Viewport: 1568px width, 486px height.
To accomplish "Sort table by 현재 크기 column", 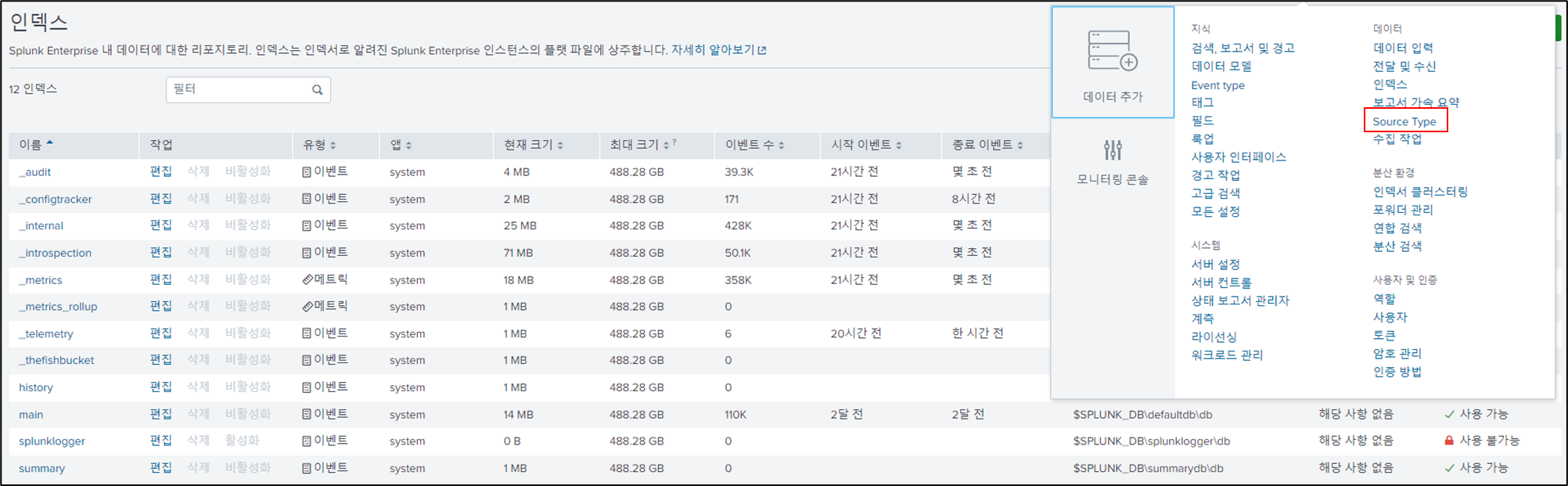I will point(534,145).
